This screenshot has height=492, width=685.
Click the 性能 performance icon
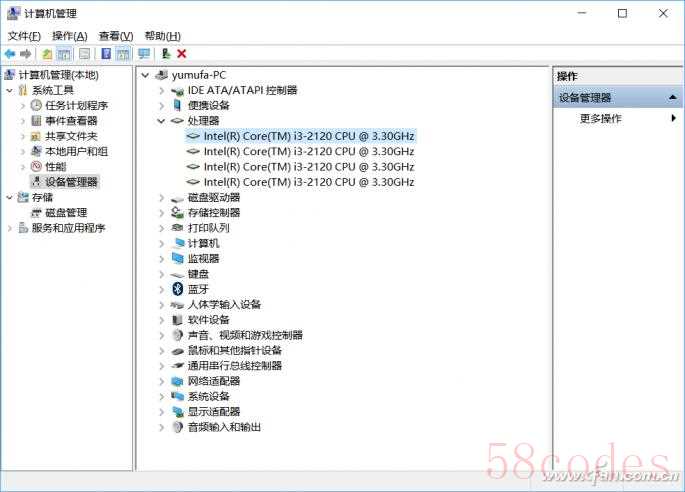pos(36,166)
